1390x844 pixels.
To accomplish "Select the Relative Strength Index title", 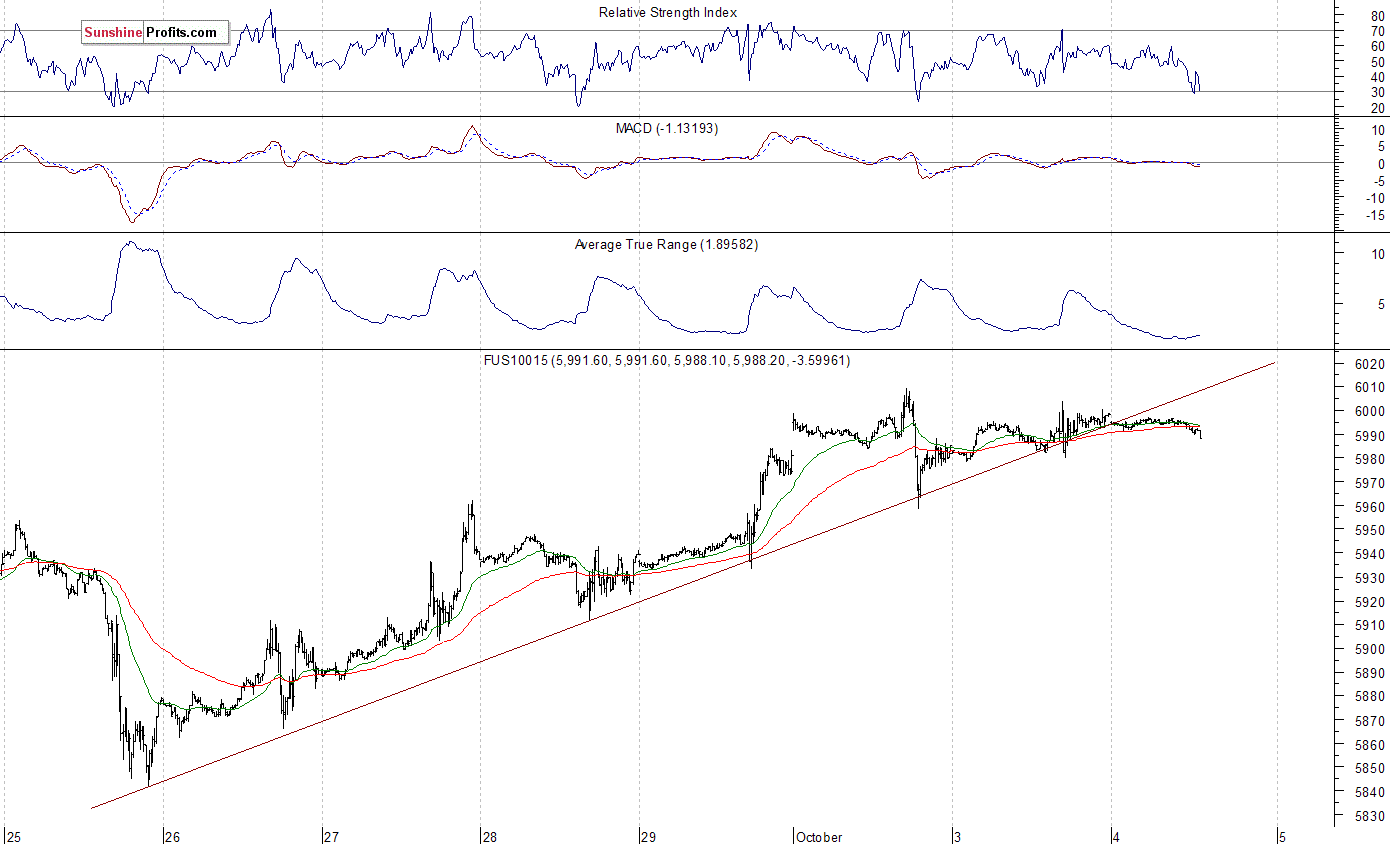I will pos(668,12).
